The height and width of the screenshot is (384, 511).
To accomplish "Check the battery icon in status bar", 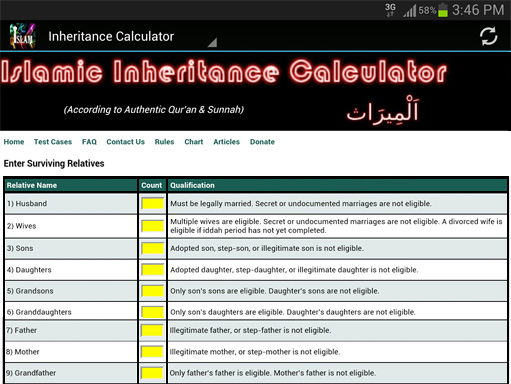I will (x=443, y=10).
